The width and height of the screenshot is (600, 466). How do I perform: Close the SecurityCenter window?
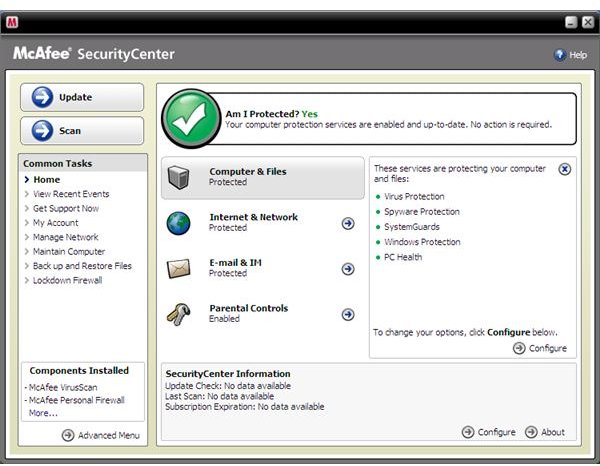coord(588,22)
